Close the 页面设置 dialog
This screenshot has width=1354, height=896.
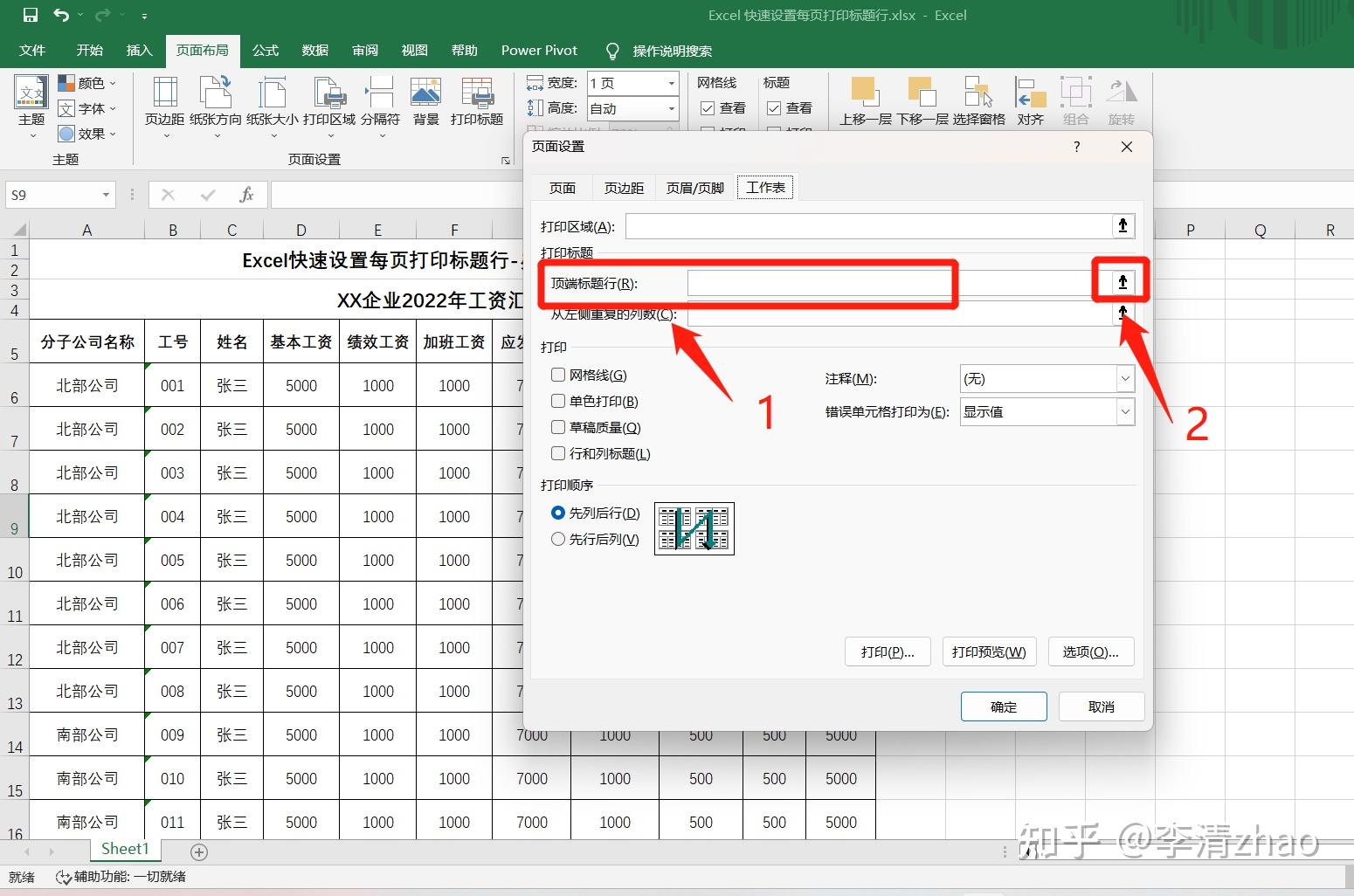[1127, 147]
